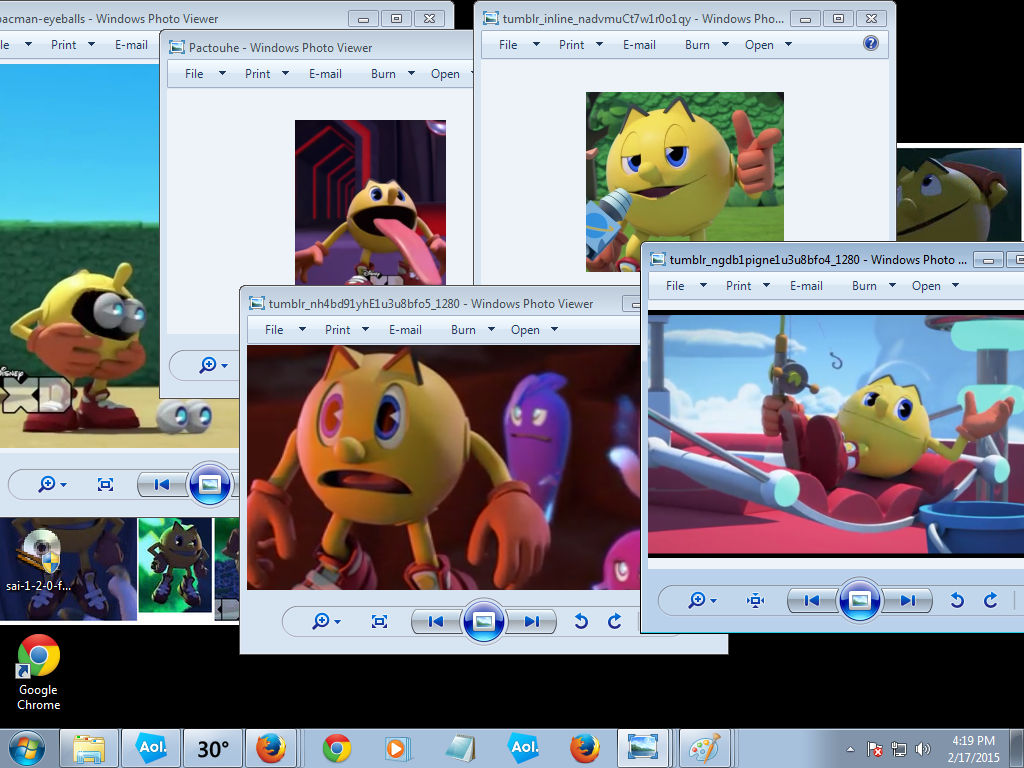Viewport: 1024px width, 768px height.
Task: Start slide show in tumblr_nh4bd91 window
Action: 483,621
